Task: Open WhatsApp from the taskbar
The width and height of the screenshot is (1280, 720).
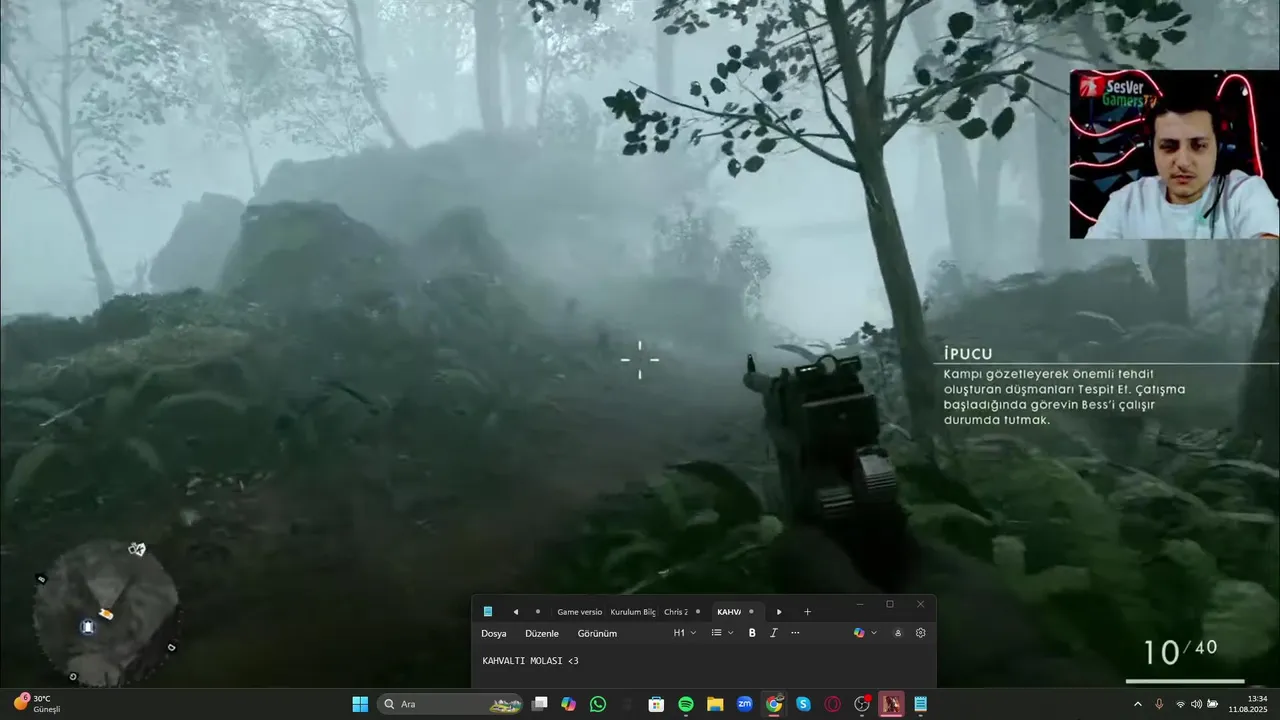Action: tap(598, 704)
